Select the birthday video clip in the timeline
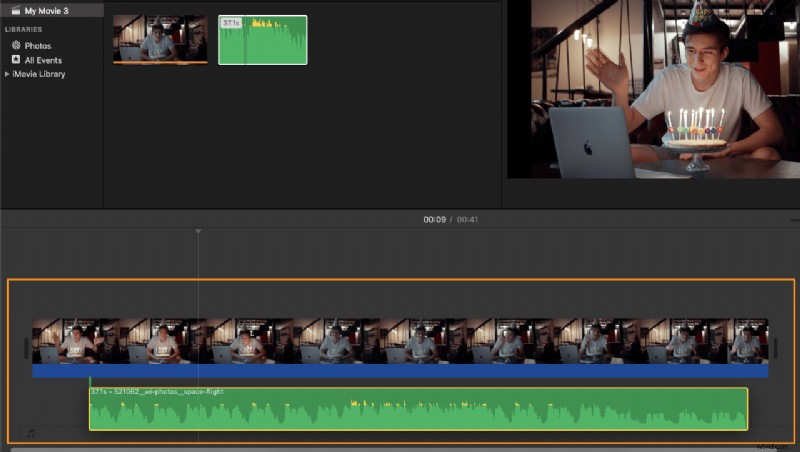Viewport: 800px width, 452px height. pyautogui.click(x=400, y=341)
